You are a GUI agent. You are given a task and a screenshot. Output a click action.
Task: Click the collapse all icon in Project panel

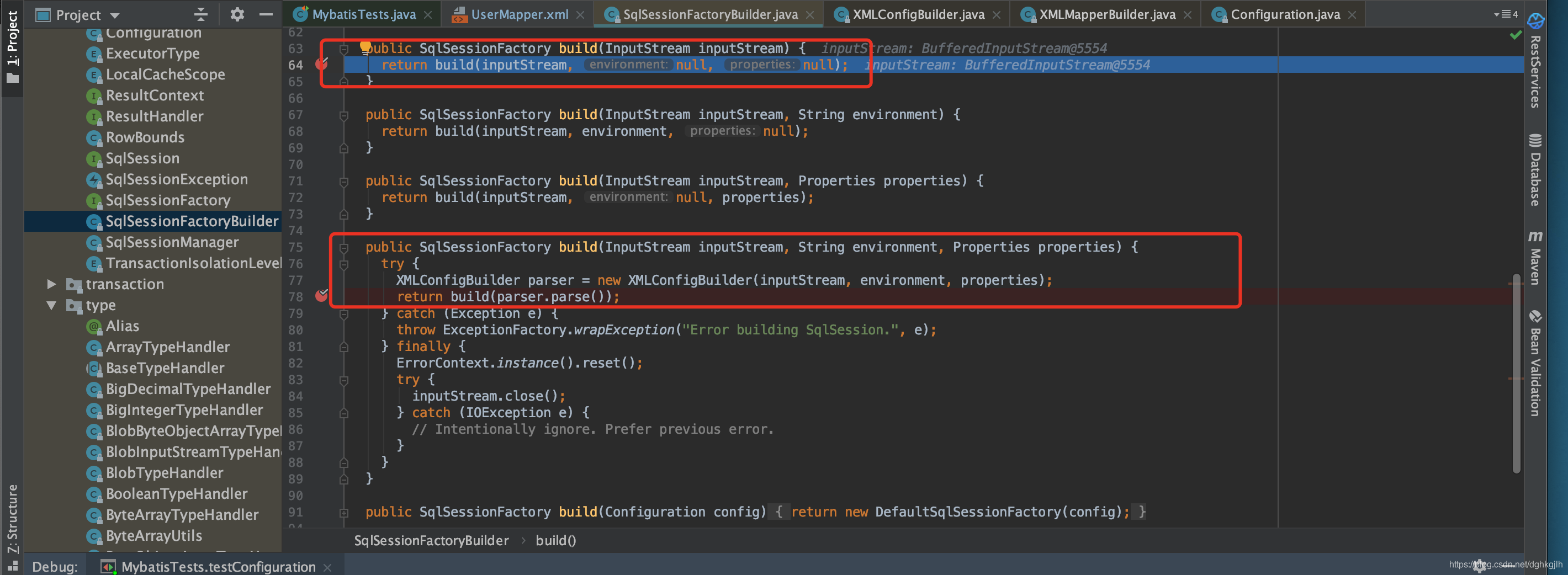coord(201,14)
